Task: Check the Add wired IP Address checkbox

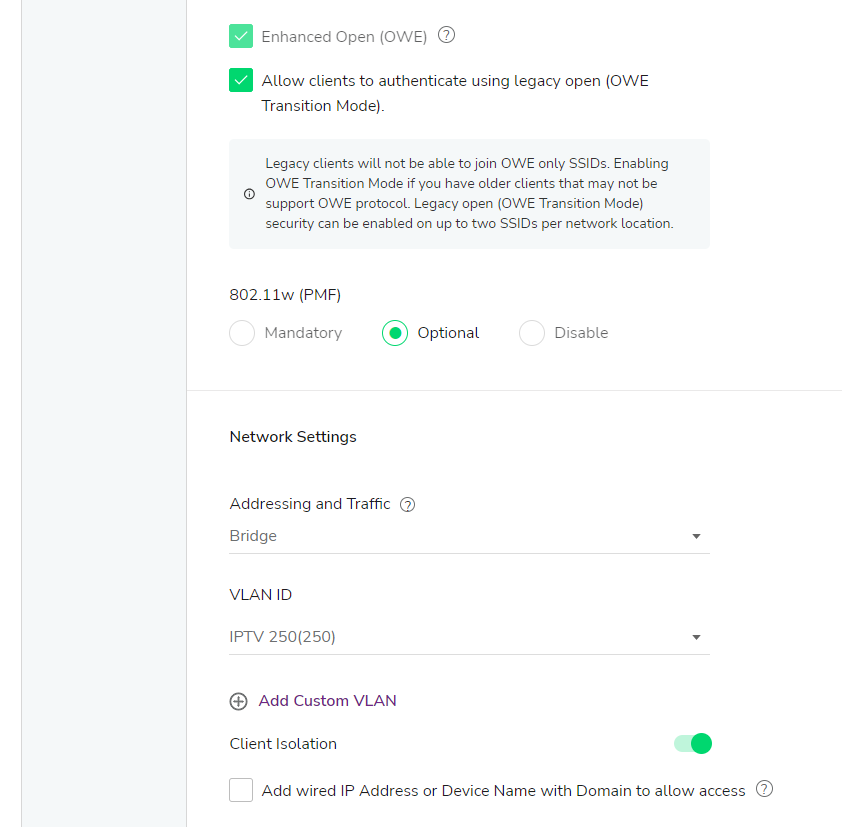Action: click(240, 789)
